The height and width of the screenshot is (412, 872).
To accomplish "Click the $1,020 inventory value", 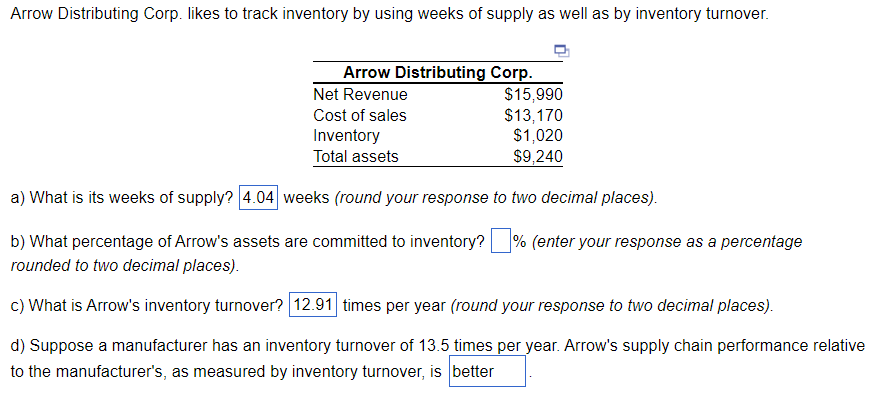I will point(537,135).
